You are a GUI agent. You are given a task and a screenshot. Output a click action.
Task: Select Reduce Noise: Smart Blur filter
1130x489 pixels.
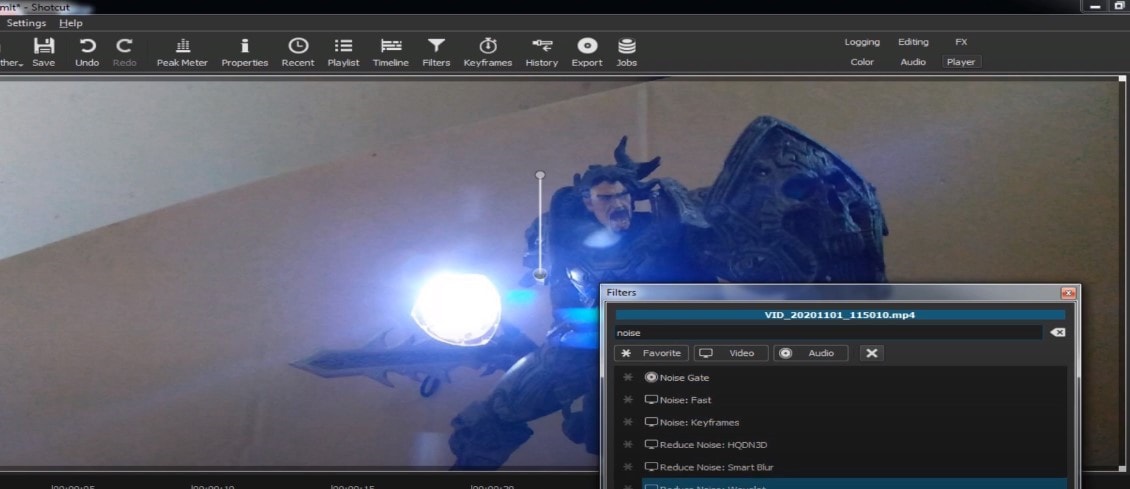click(x=853, y=467)
